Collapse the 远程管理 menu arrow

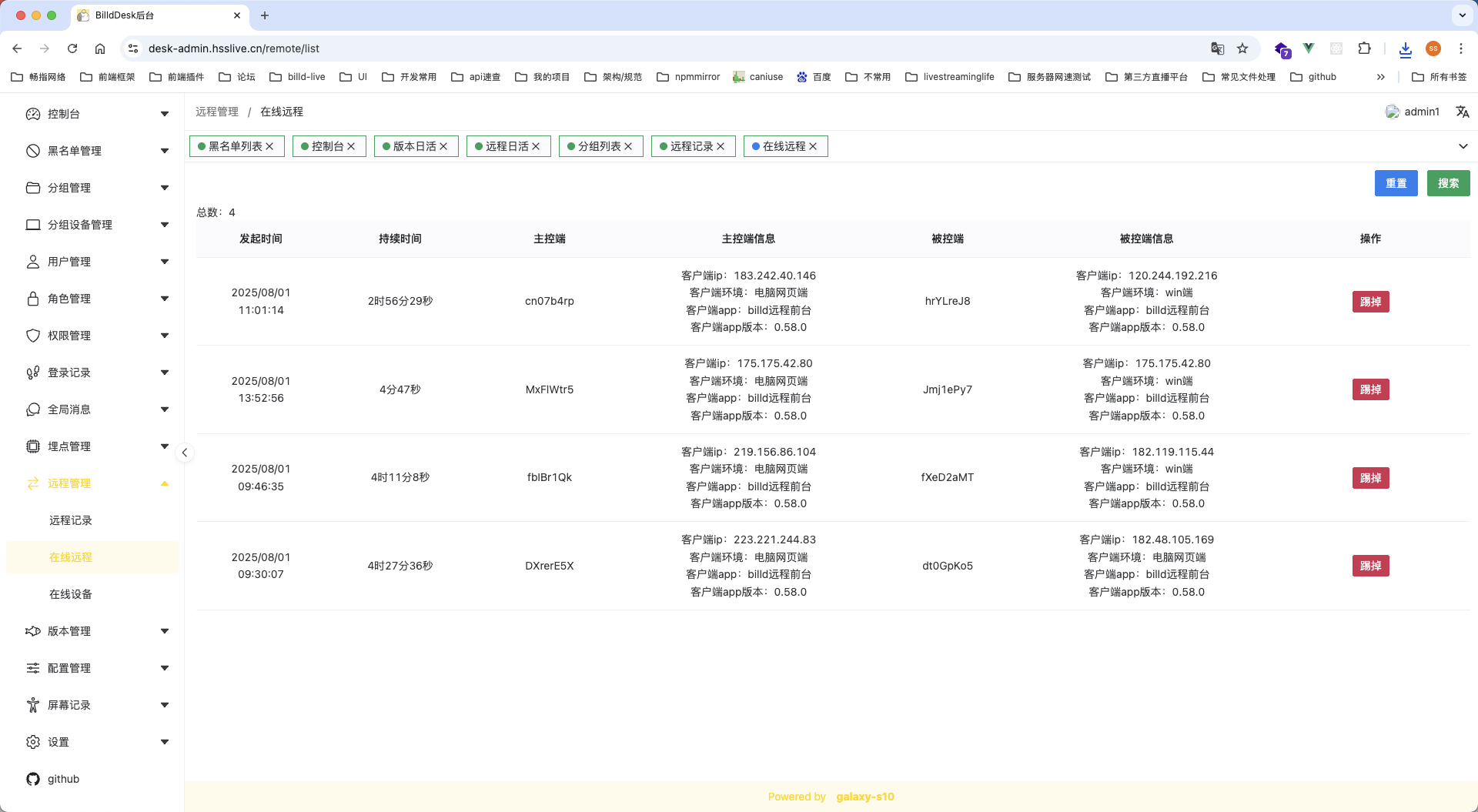click(165, 483)
